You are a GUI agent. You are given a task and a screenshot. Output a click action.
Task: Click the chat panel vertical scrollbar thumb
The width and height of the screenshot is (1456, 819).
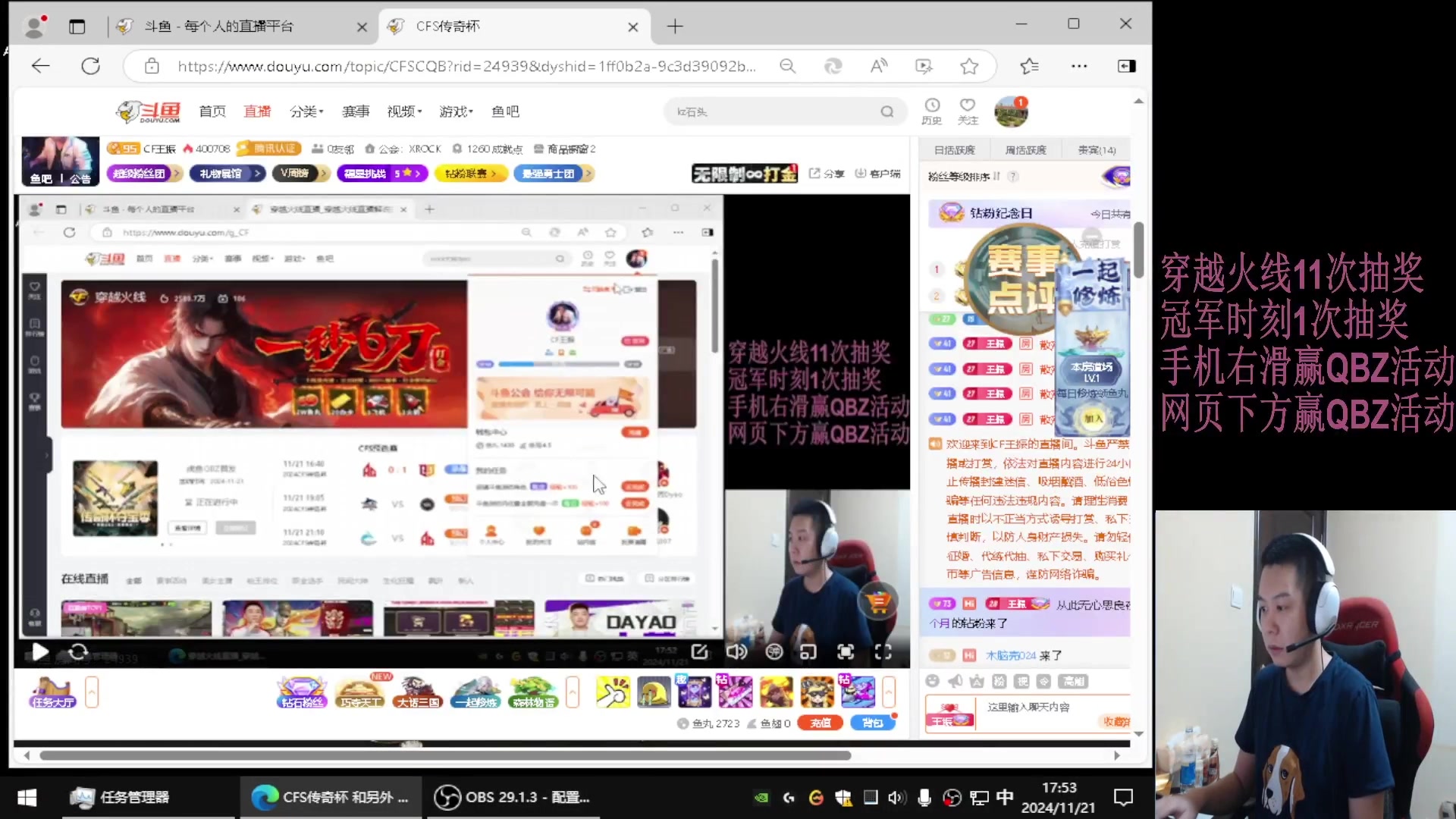tap(1138, 250)
